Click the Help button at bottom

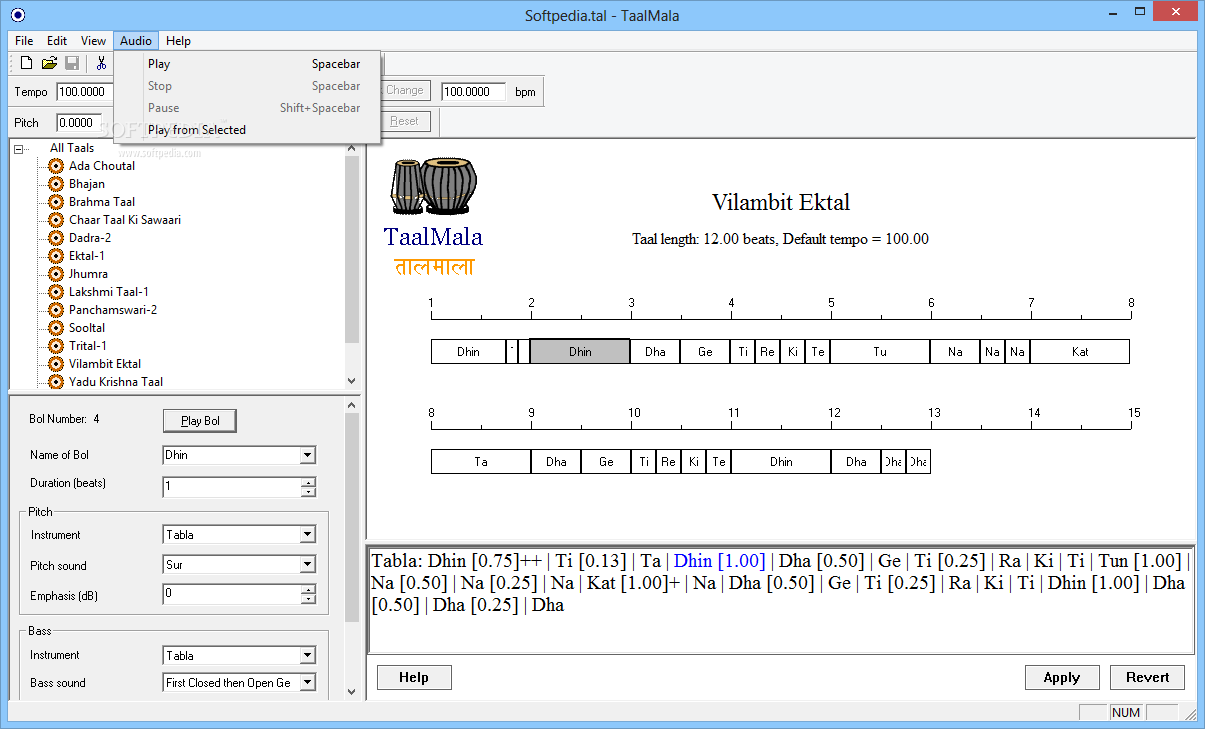click(414, 678)
